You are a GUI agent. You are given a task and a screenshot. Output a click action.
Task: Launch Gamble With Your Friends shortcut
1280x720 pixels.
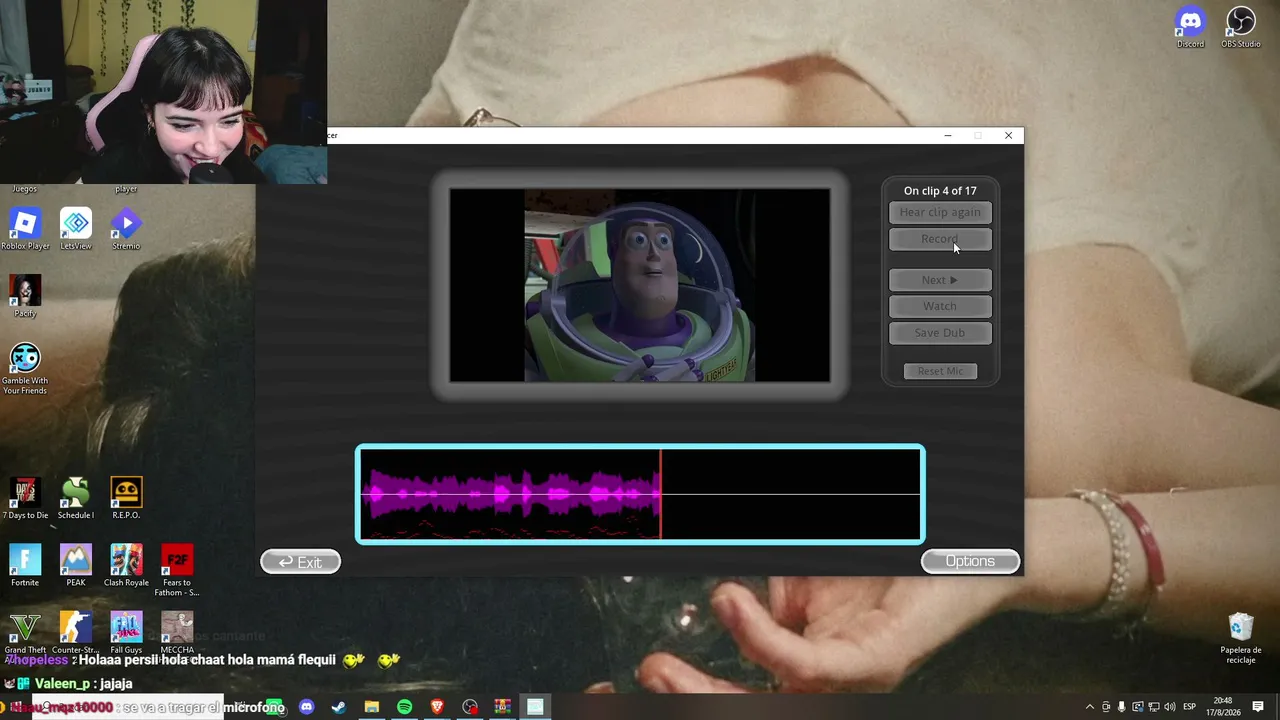coord(25,368)
